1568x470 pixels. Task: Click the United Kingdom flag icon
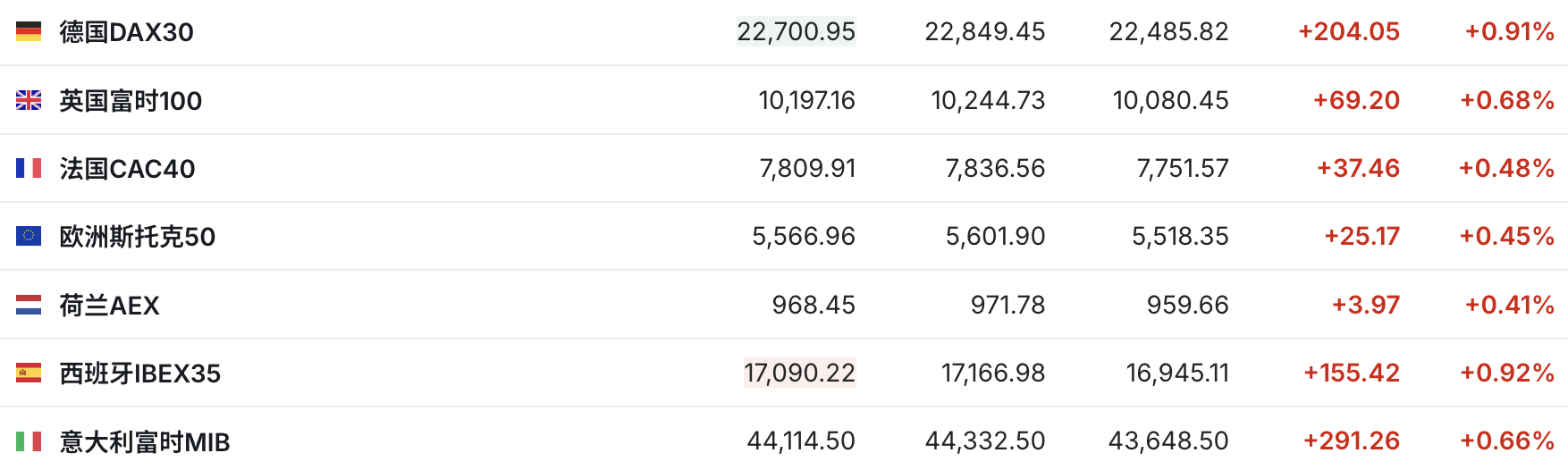[29, 100]
